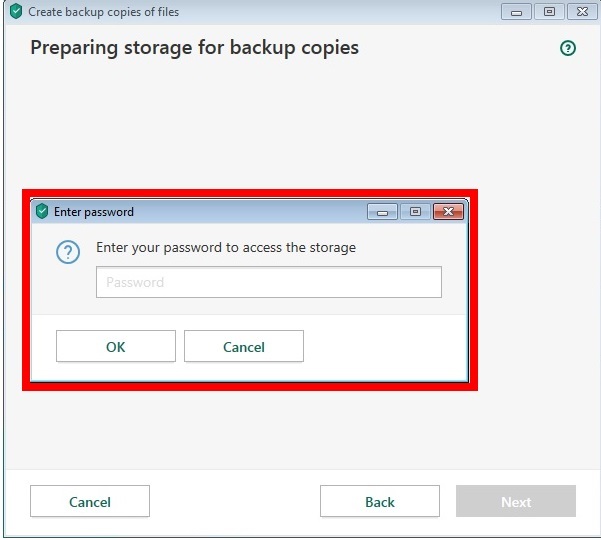The image size is (601, 540).
Task: Maximize the Enter password dialog
Action: [415, 212]
